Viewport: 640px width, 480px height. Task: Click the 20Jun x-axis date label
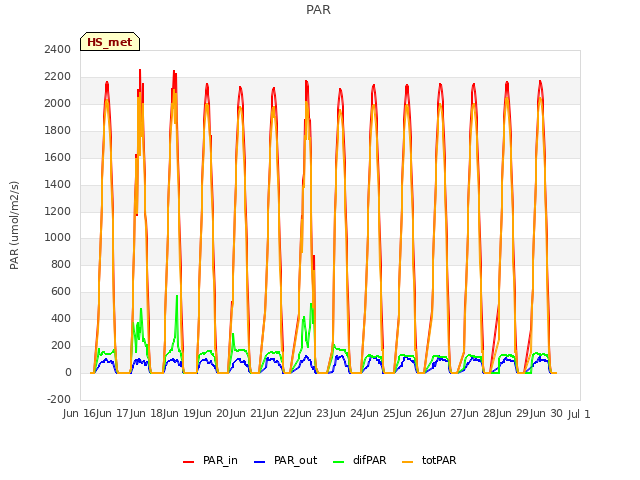(x=231, y=414)
